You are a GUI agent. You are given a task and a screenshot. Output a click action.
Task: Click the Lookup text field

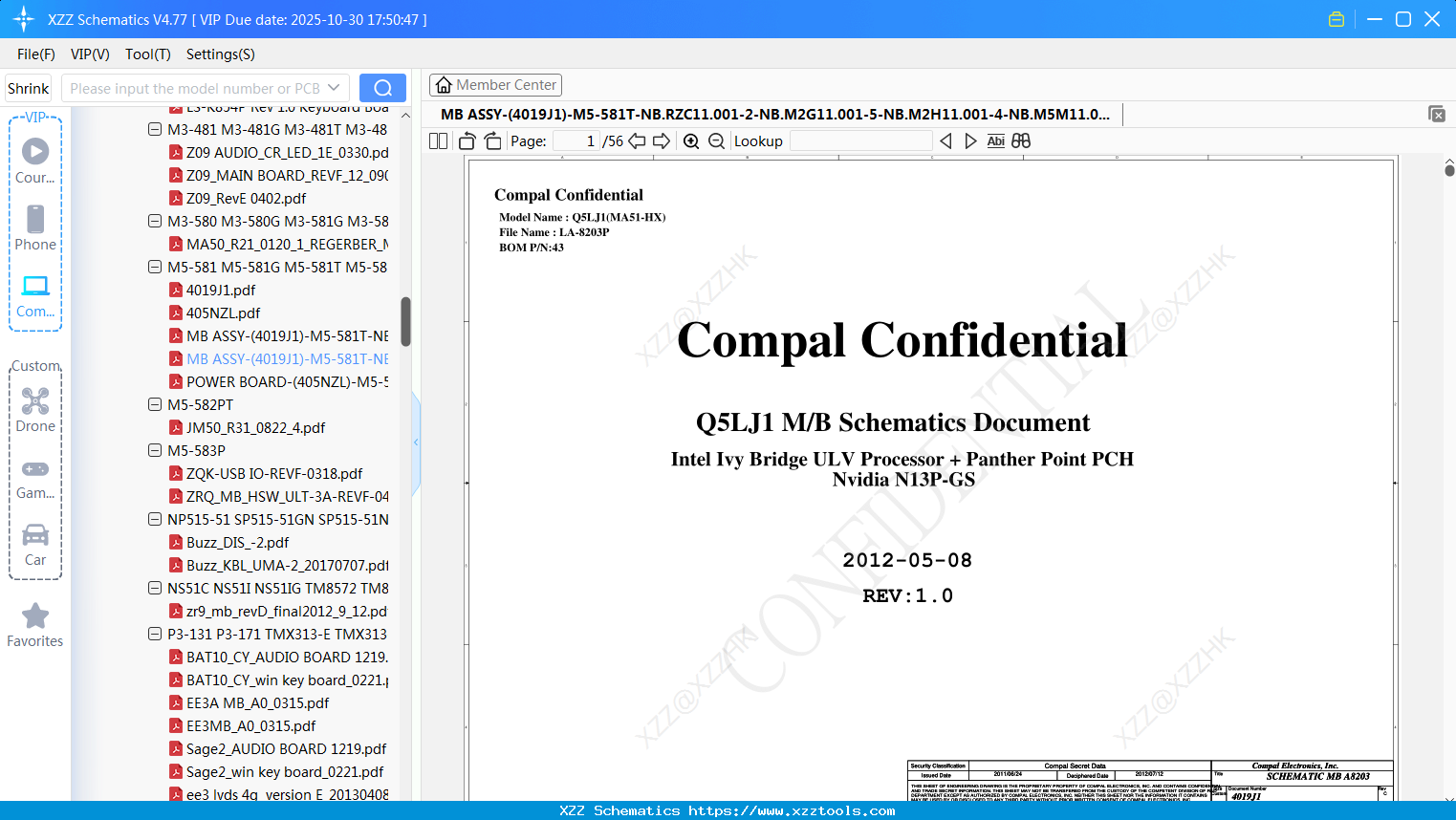pyautogui.click(x=860, y=141)
